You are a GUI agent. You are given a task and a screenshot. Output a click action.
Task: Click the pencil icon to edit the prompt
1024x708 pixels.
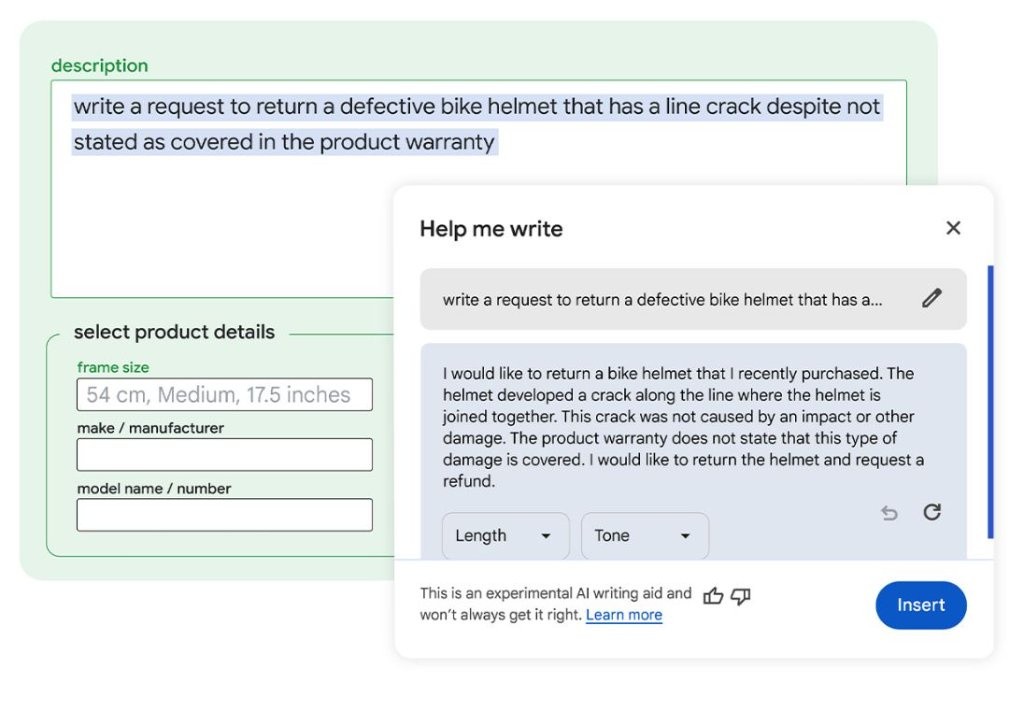[932, 298]
